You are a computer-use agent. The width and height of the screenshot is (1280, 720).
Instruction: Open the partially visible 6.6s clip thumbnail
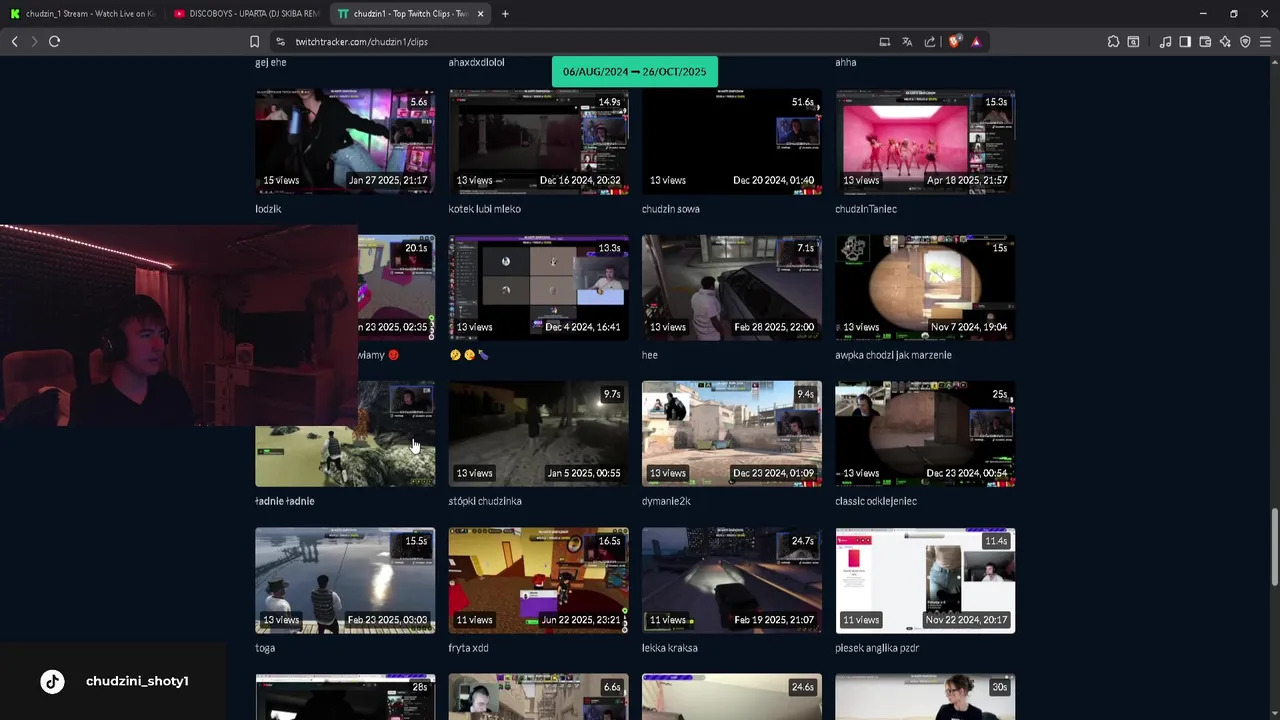point(538,697)
